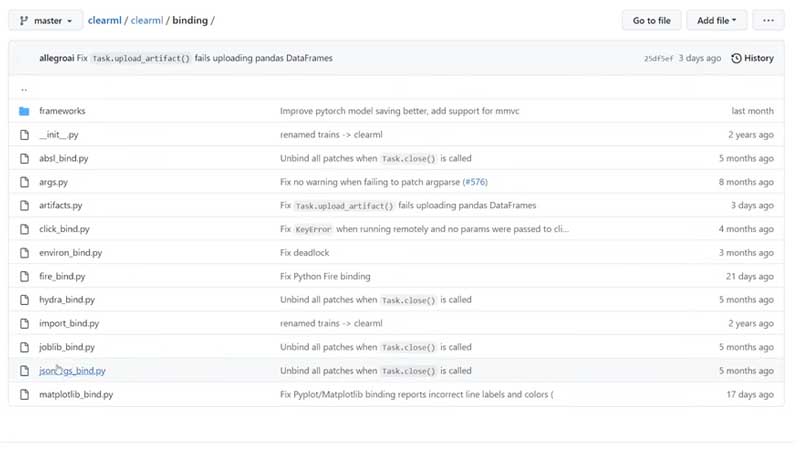Viewport: 800px width, 454px height.
Task: Open the master branch dropdown
Action: pos(46,20)
